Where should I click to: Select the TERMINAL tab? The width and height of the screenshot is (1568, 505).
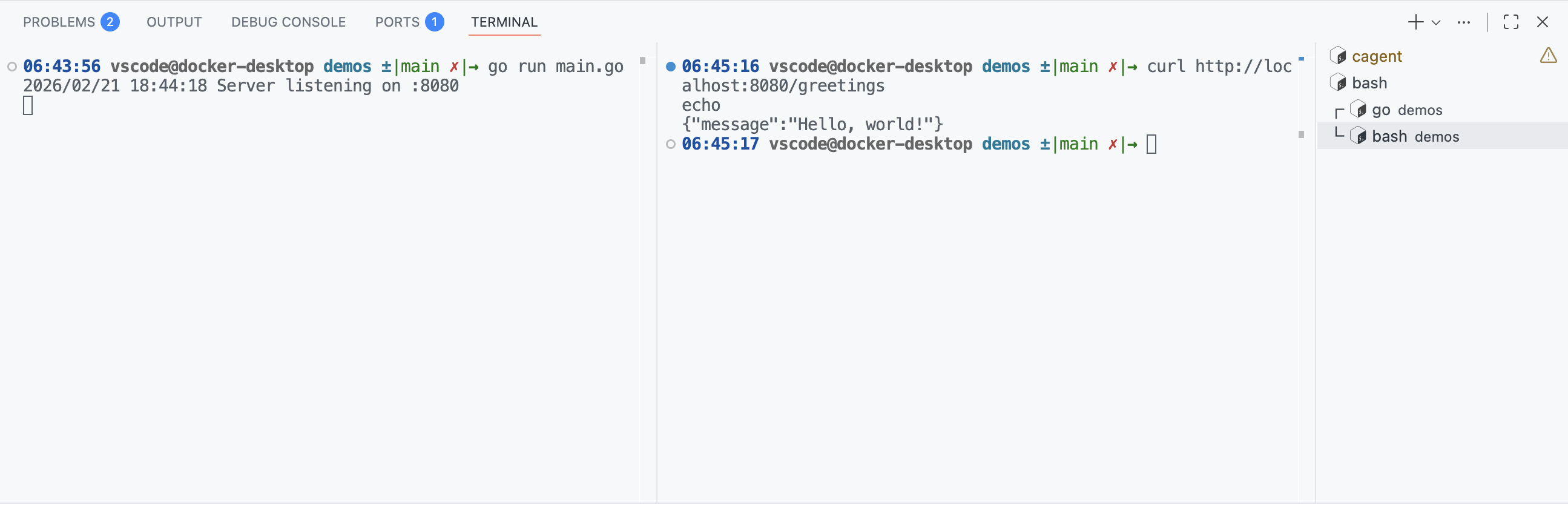click(x=504, y=22)
